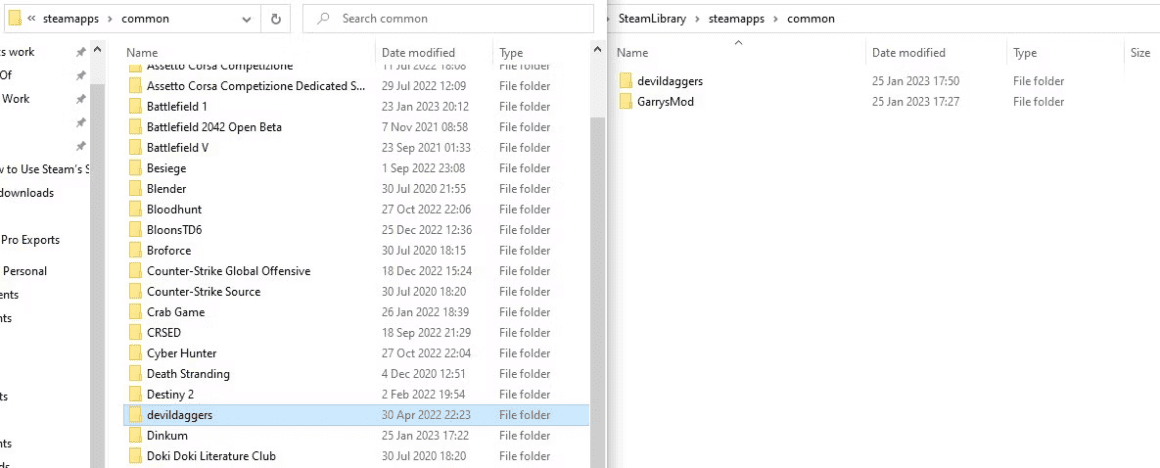Image resolution: width=1160 pixels, height=468 pixels.
Task: Select the CRSED folder icon
Action: [135, 333]
